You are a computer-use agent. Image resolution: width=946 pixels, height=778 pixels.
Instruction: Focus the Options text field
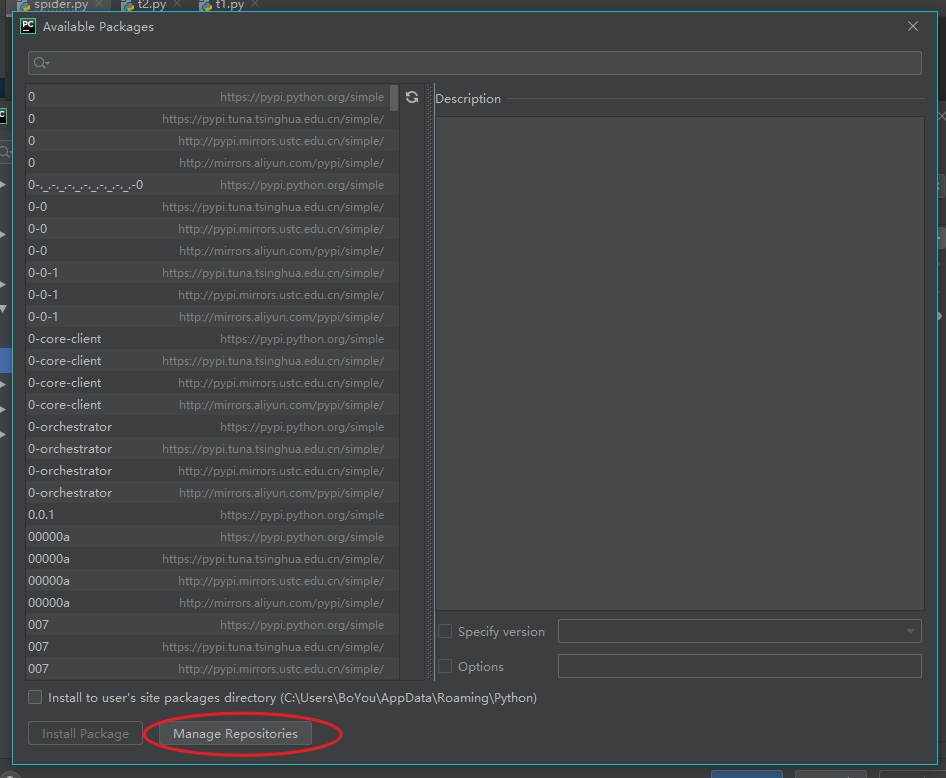[740, 666]
